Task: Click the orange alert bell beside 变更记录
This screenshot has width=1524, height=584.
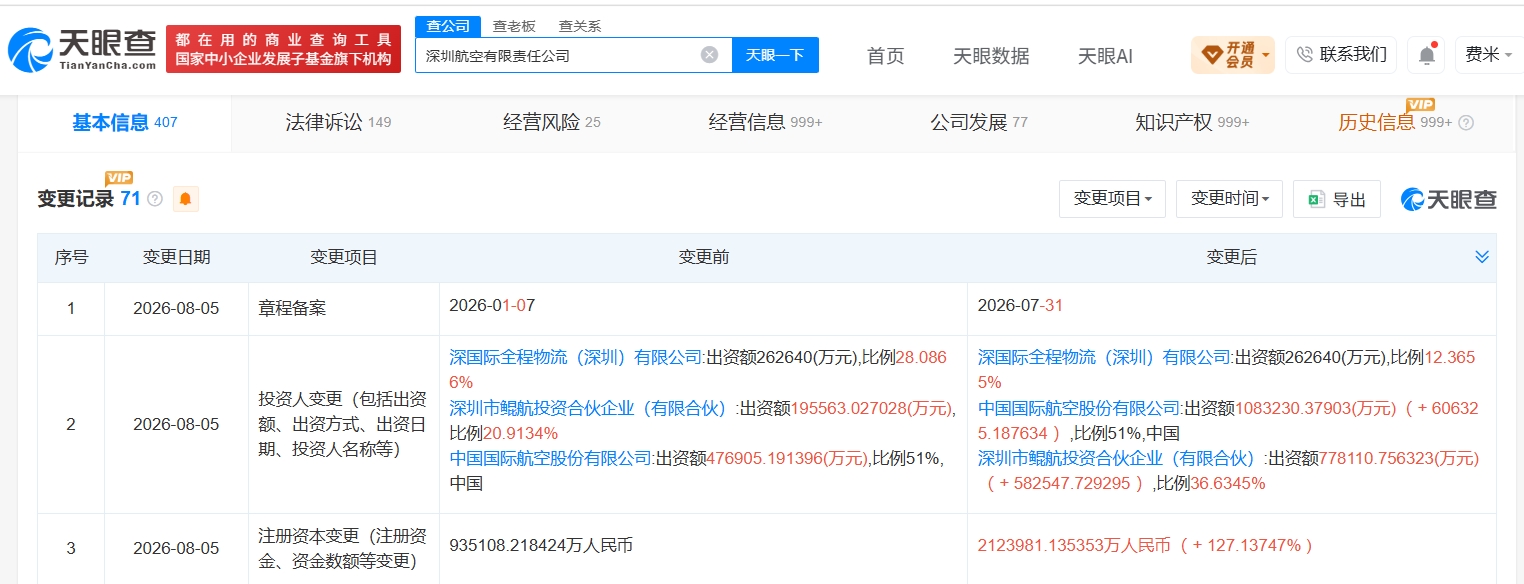Action: click(185, 199)
